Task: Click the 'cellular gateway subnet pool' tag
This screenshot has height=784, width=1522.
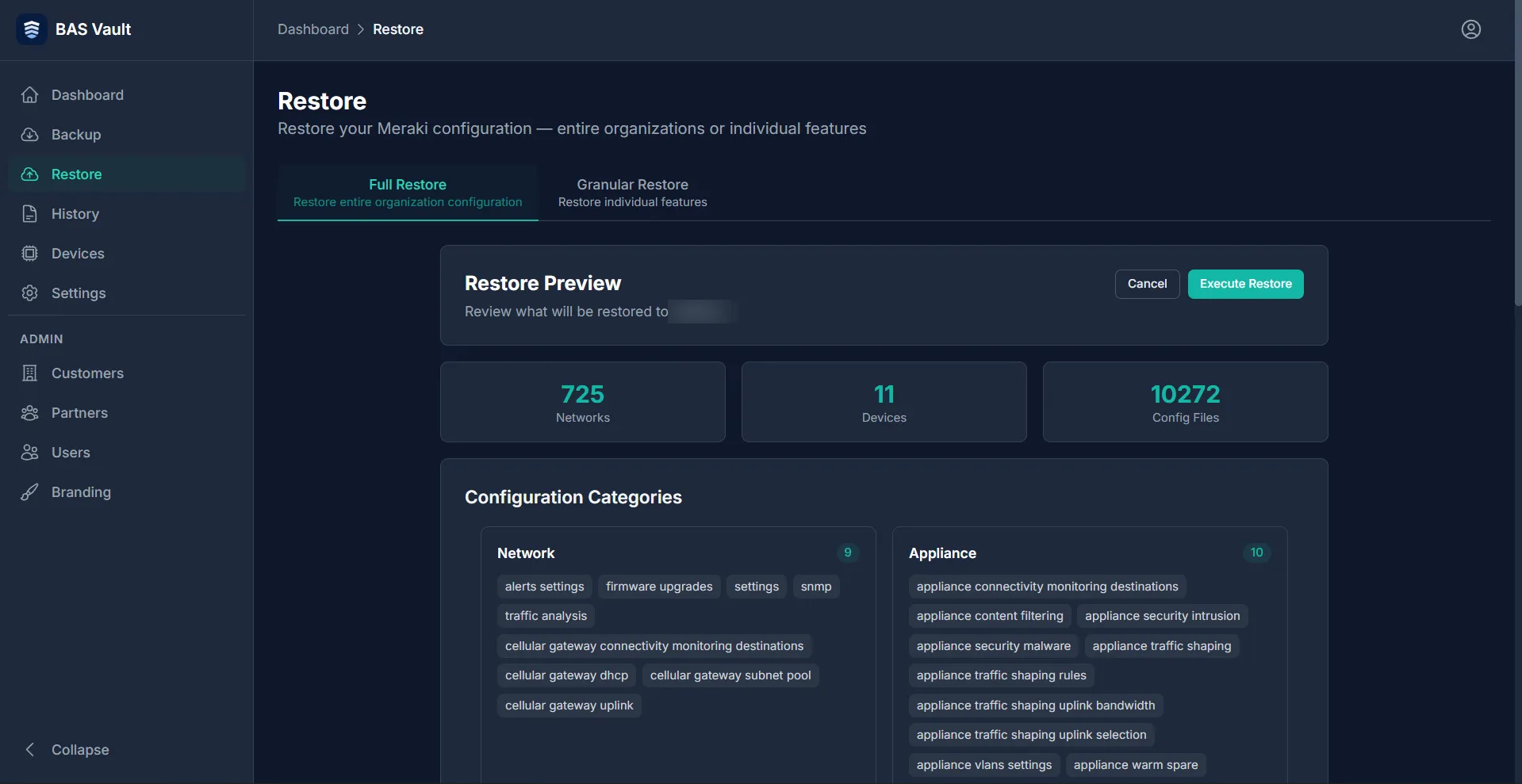Action: coord(730,675)
